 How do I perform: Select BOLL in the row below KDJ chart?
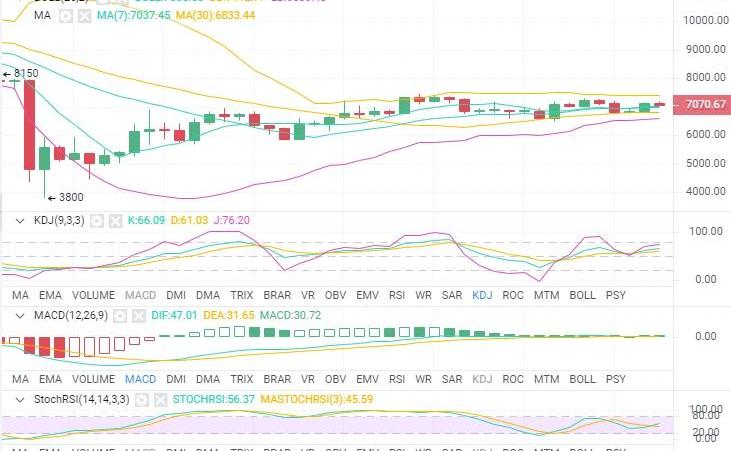582,295
